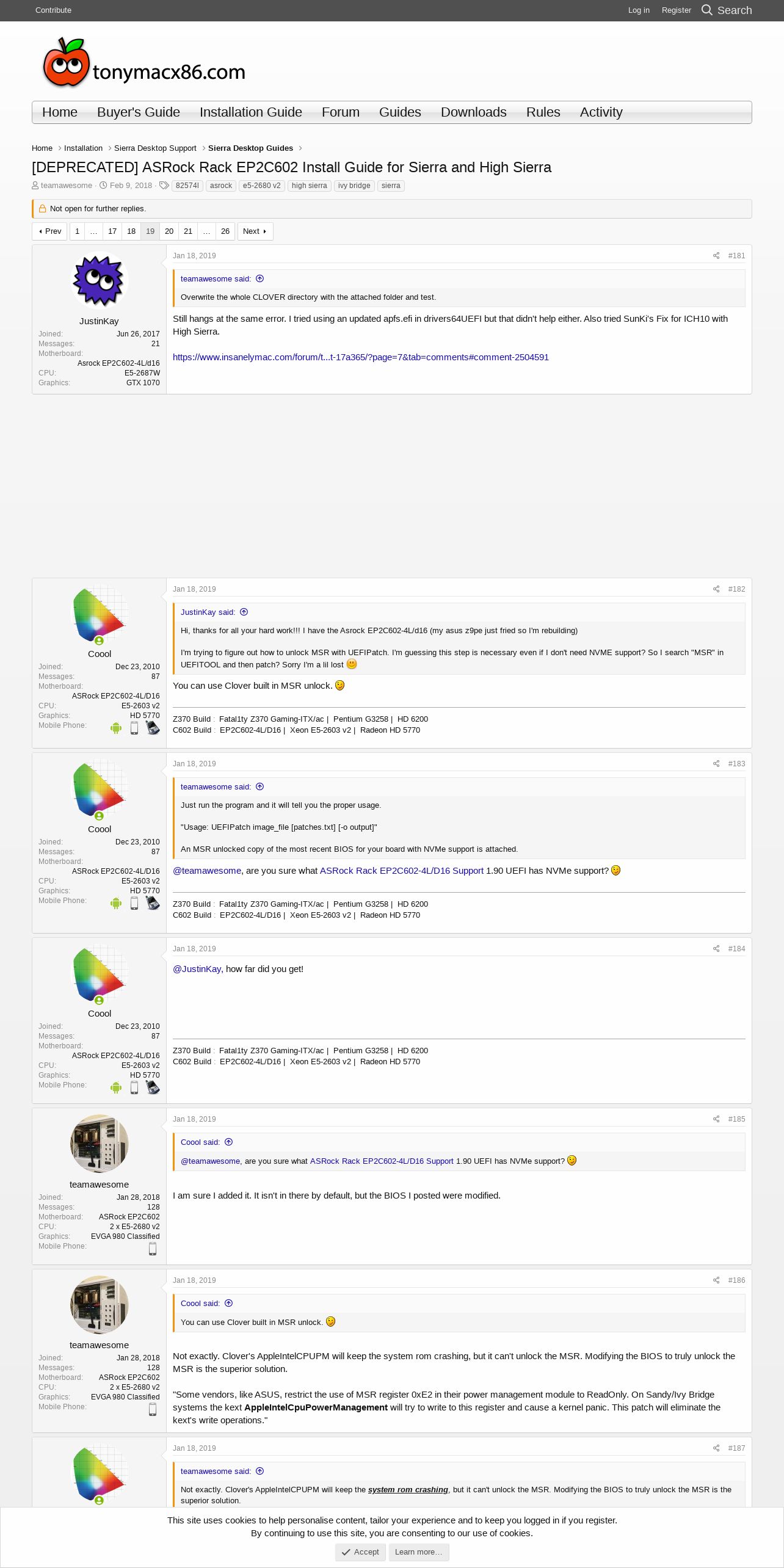Open the Rules menu item
The width and height of the screenshot is (784, 1568).
click(543, 112)
